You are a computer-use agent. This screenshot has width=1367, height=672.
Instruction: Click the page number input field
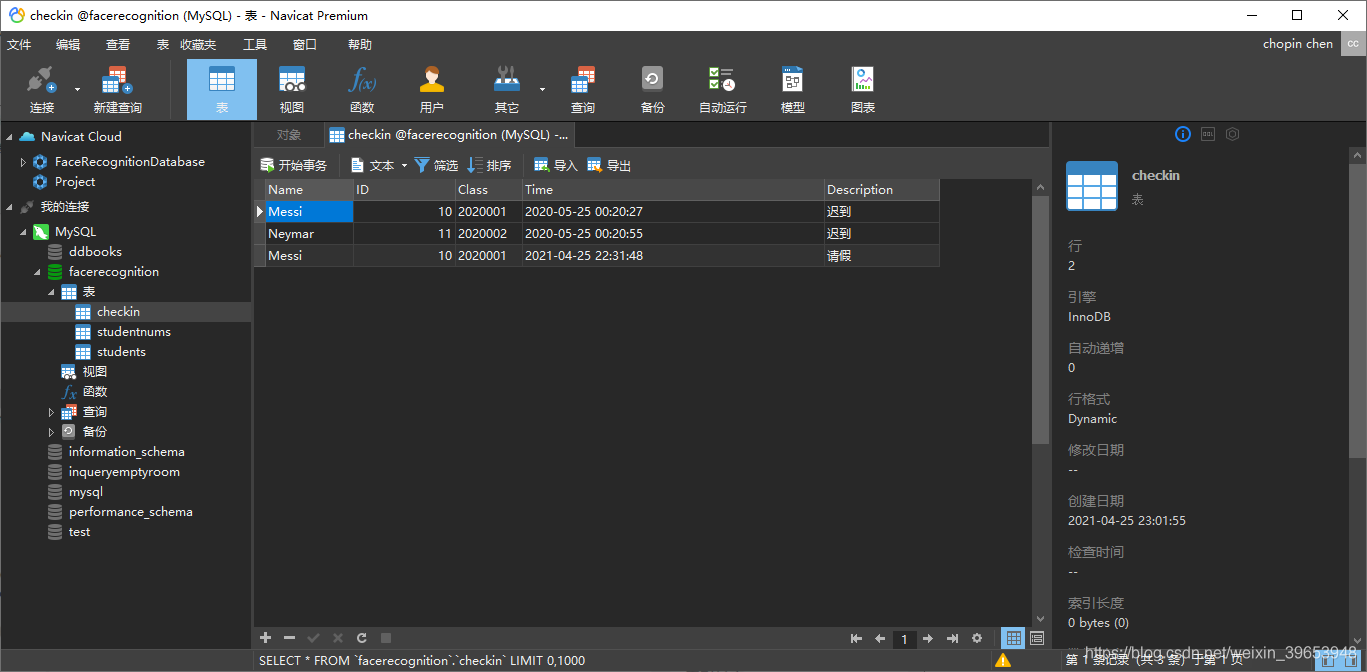903,637
